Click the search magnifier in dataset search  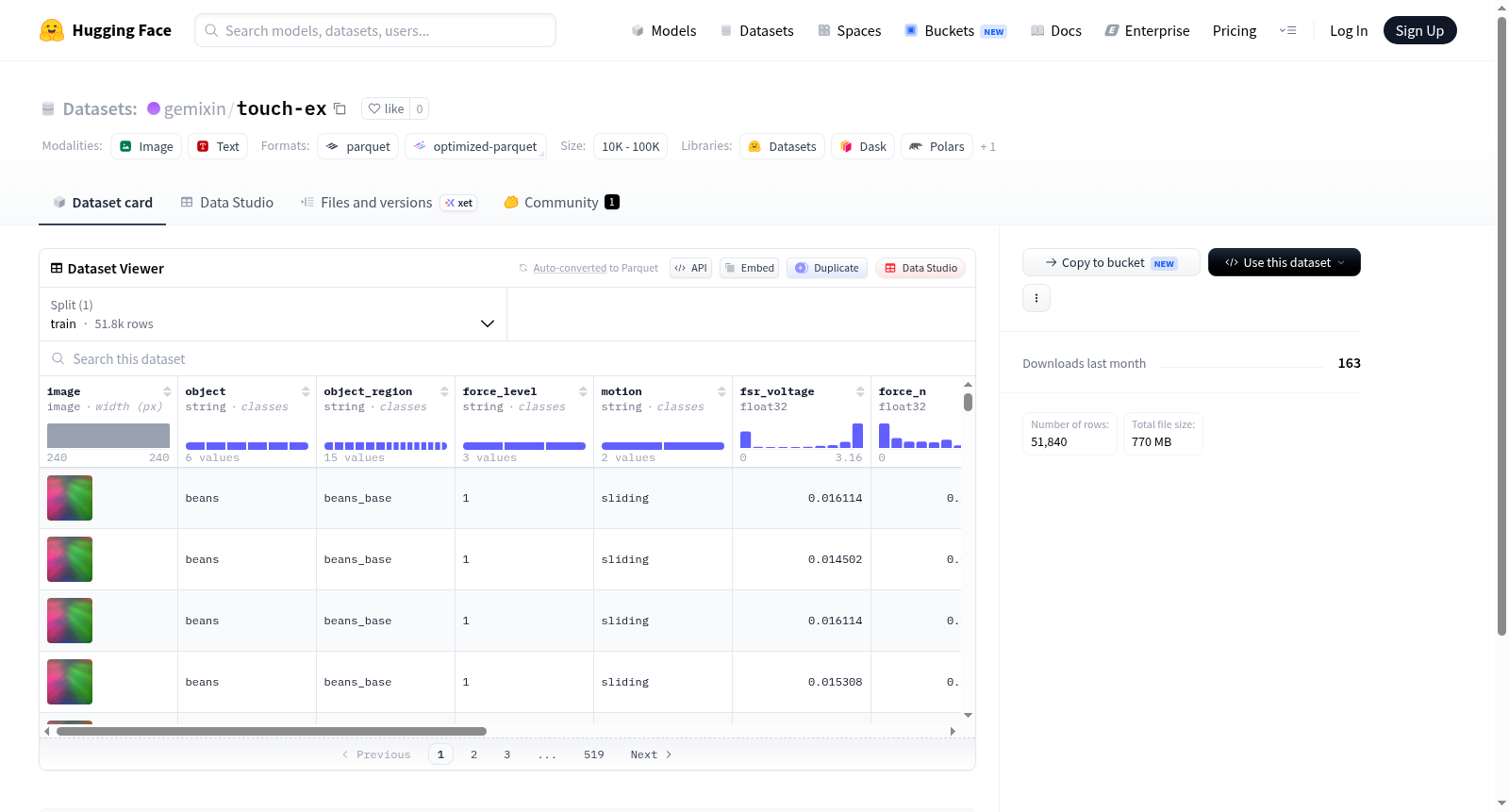click(58, 358)
